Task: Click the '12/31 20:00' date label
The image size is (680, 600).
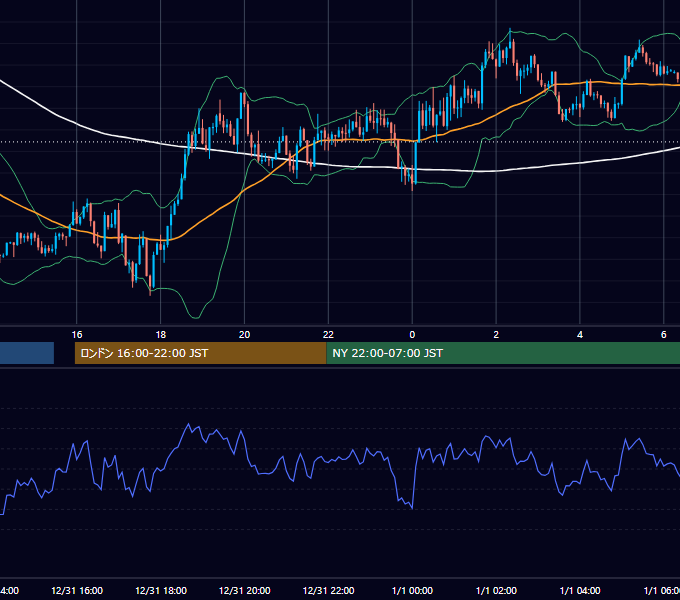Action: (245, 590)
